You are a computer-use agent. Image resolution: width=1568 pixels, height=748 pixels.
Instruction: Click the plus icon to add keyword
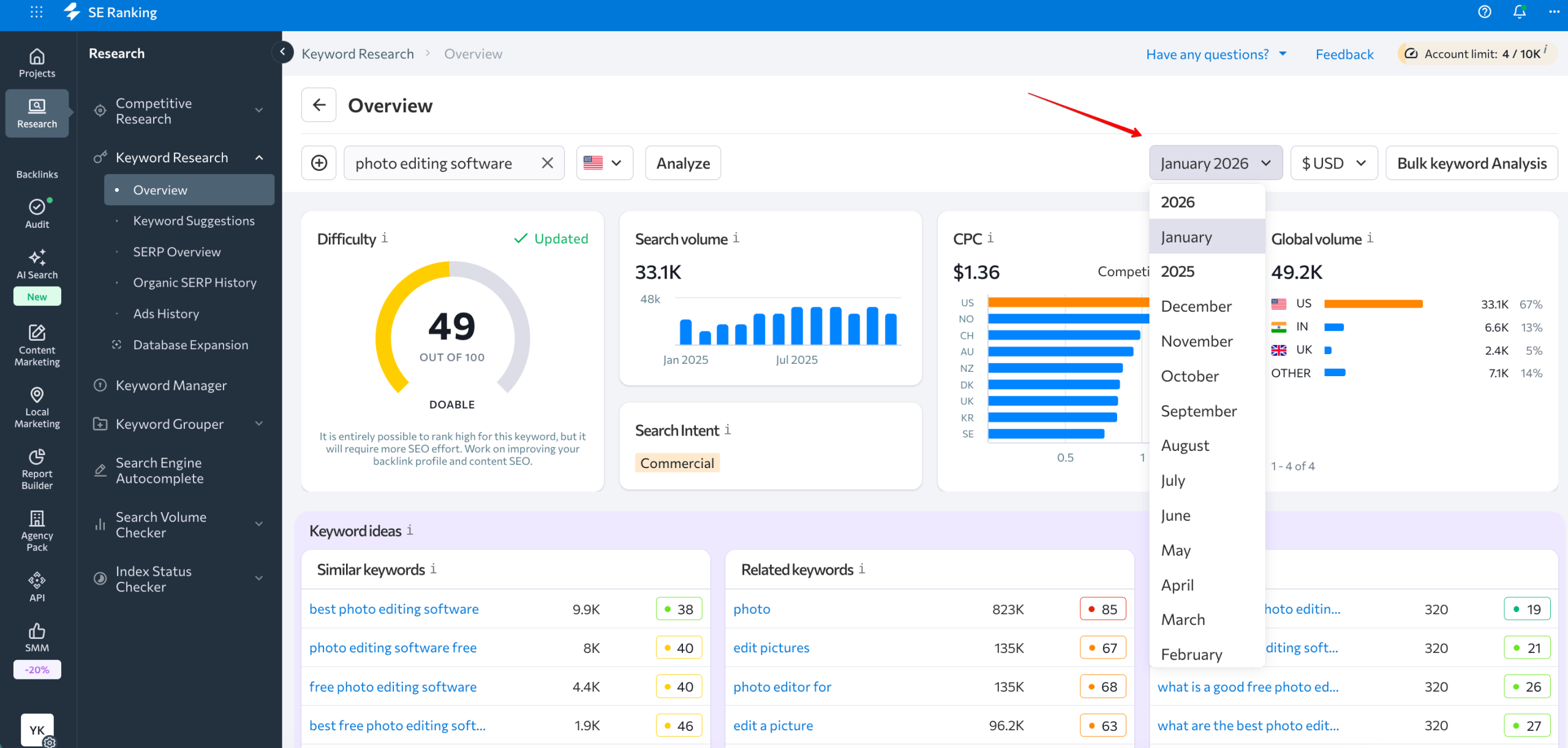(318, 163)
